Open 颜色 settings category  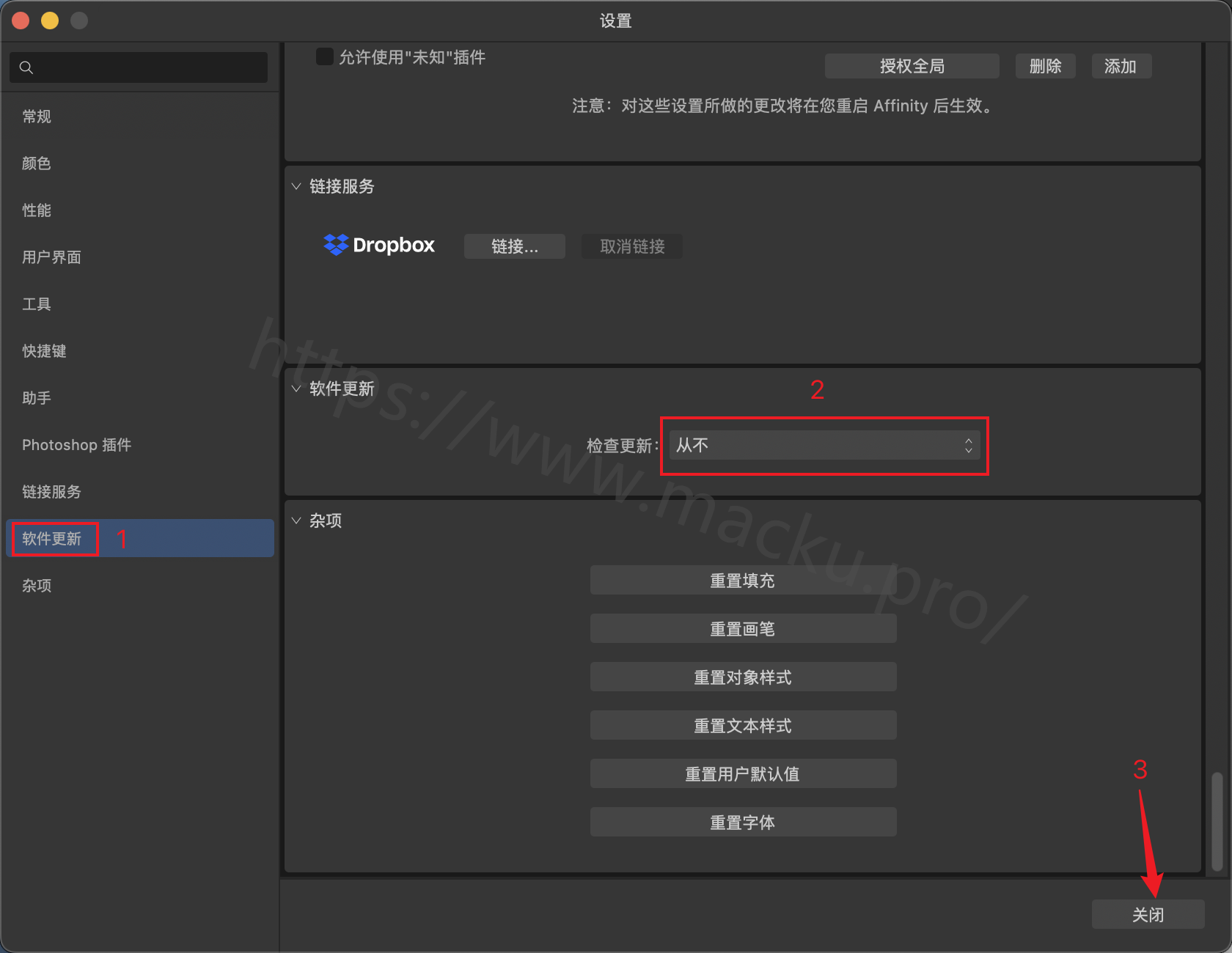point(139,163)
